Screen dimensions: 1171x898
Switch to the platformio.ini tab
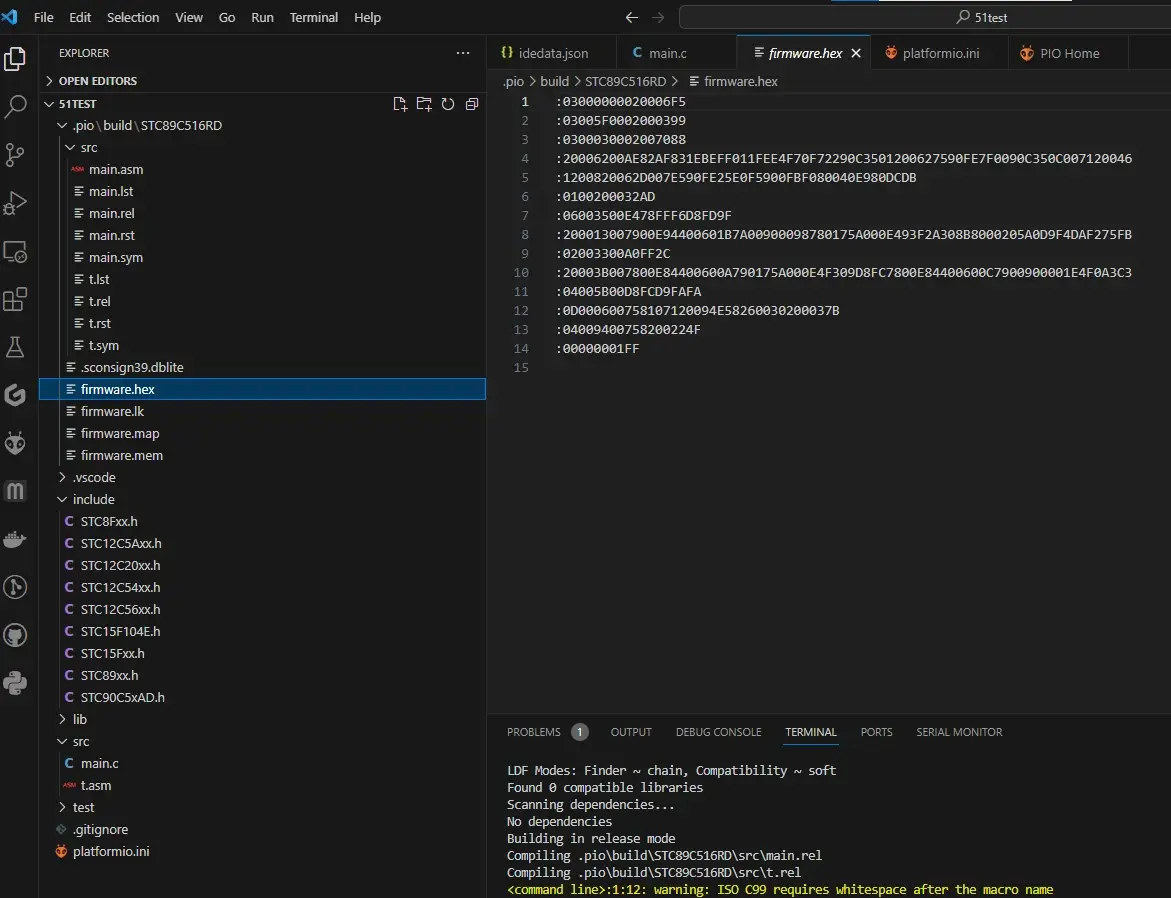tap(940, 53)
